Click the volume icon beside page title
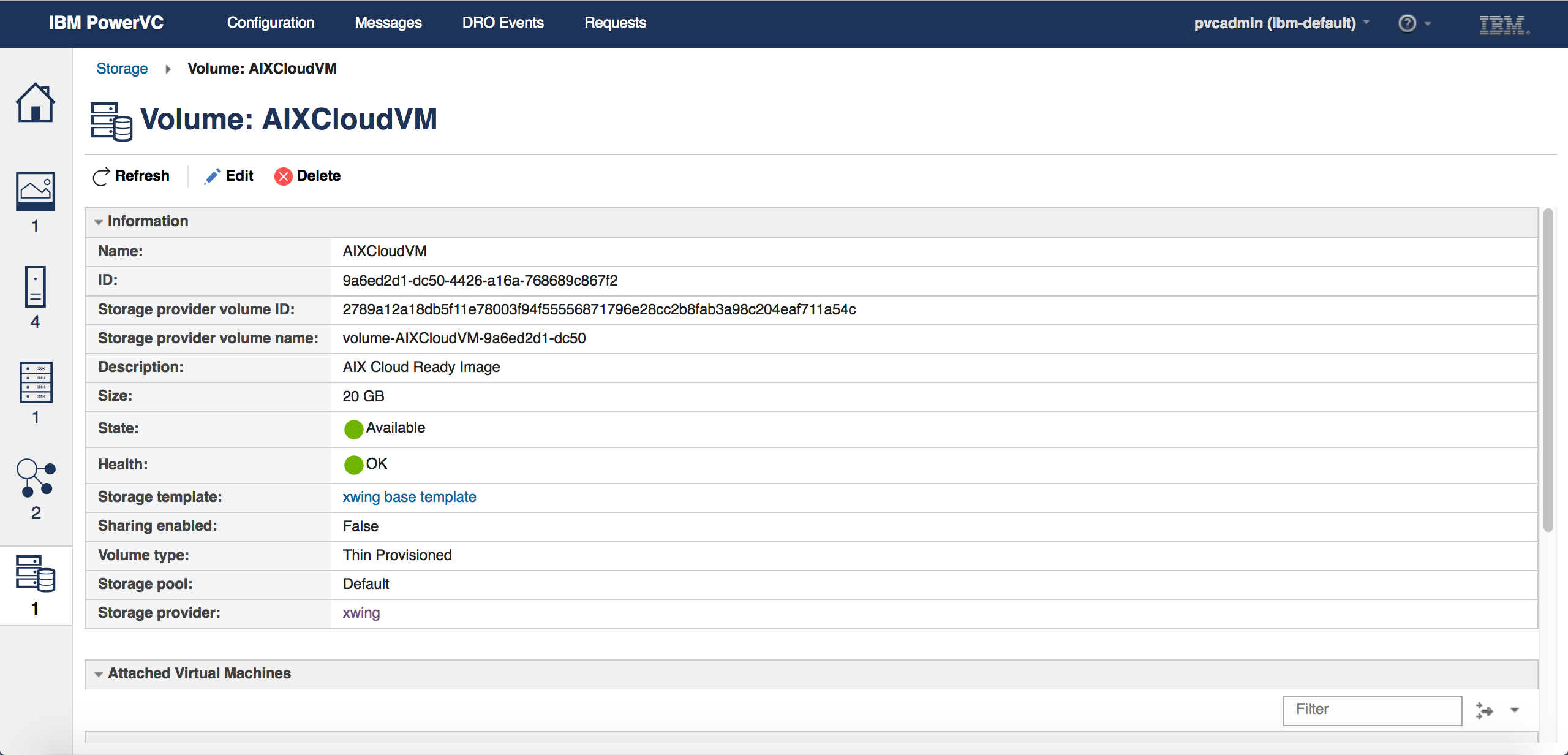Screen dimensions: 1568x755 click(x=111, y=121)
